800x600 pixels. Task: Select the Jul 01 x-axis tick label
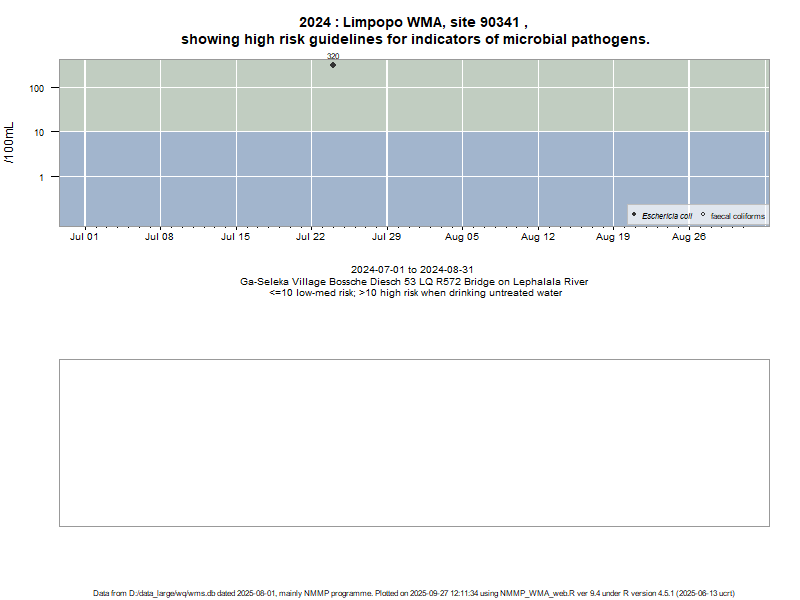tap(84, 238)
